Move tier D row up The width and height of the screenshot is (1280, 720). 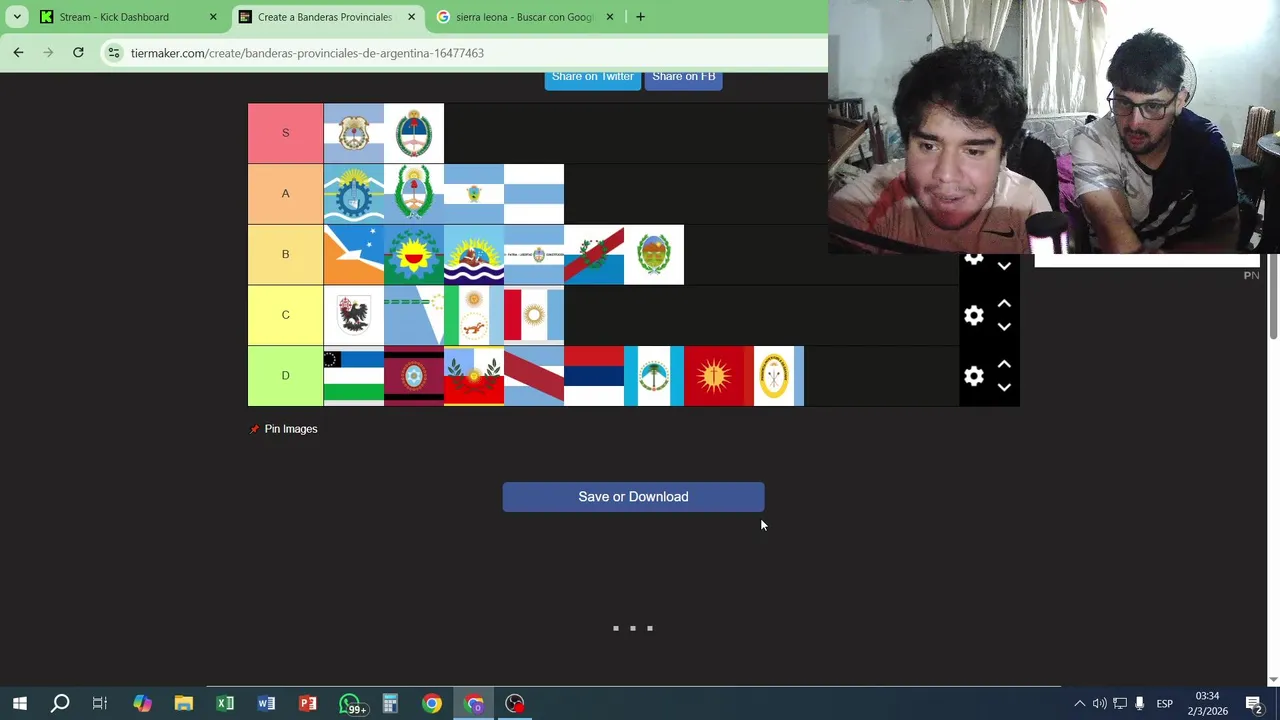click(x=1004, y=365)
